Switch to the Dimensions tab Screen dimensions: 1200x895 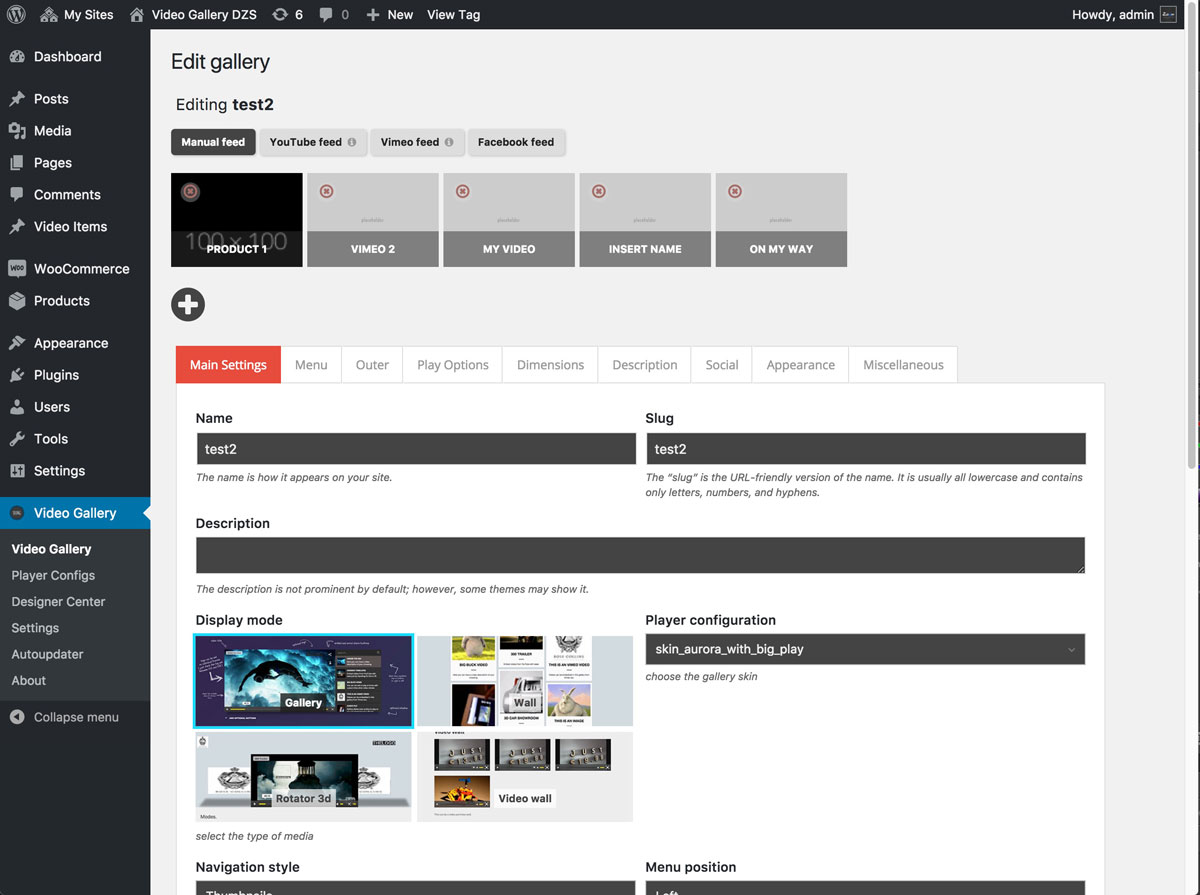coord(549,364)
